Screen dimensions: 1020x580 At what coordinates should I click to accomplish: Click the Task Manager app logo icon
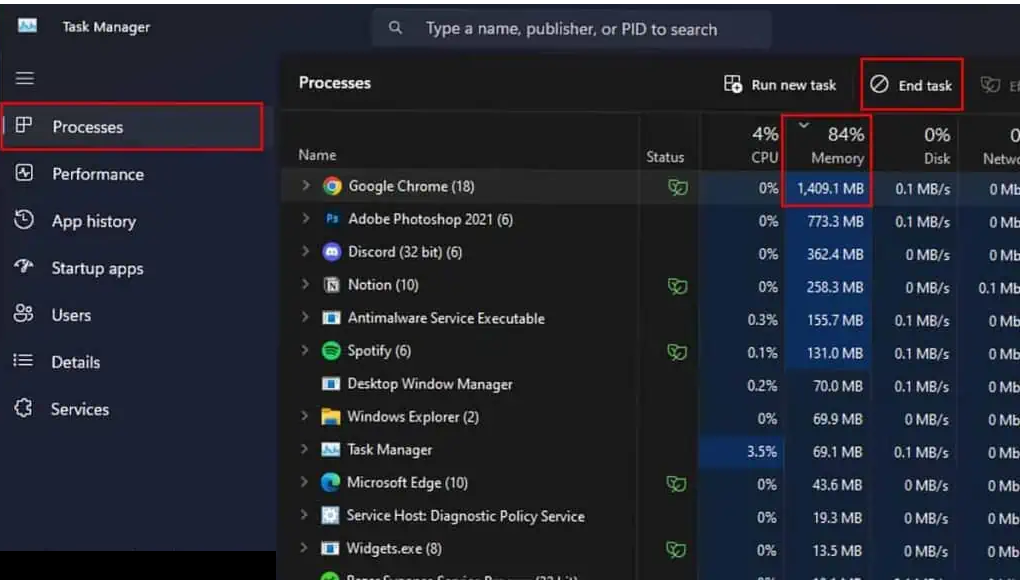(x=27, y=25)
